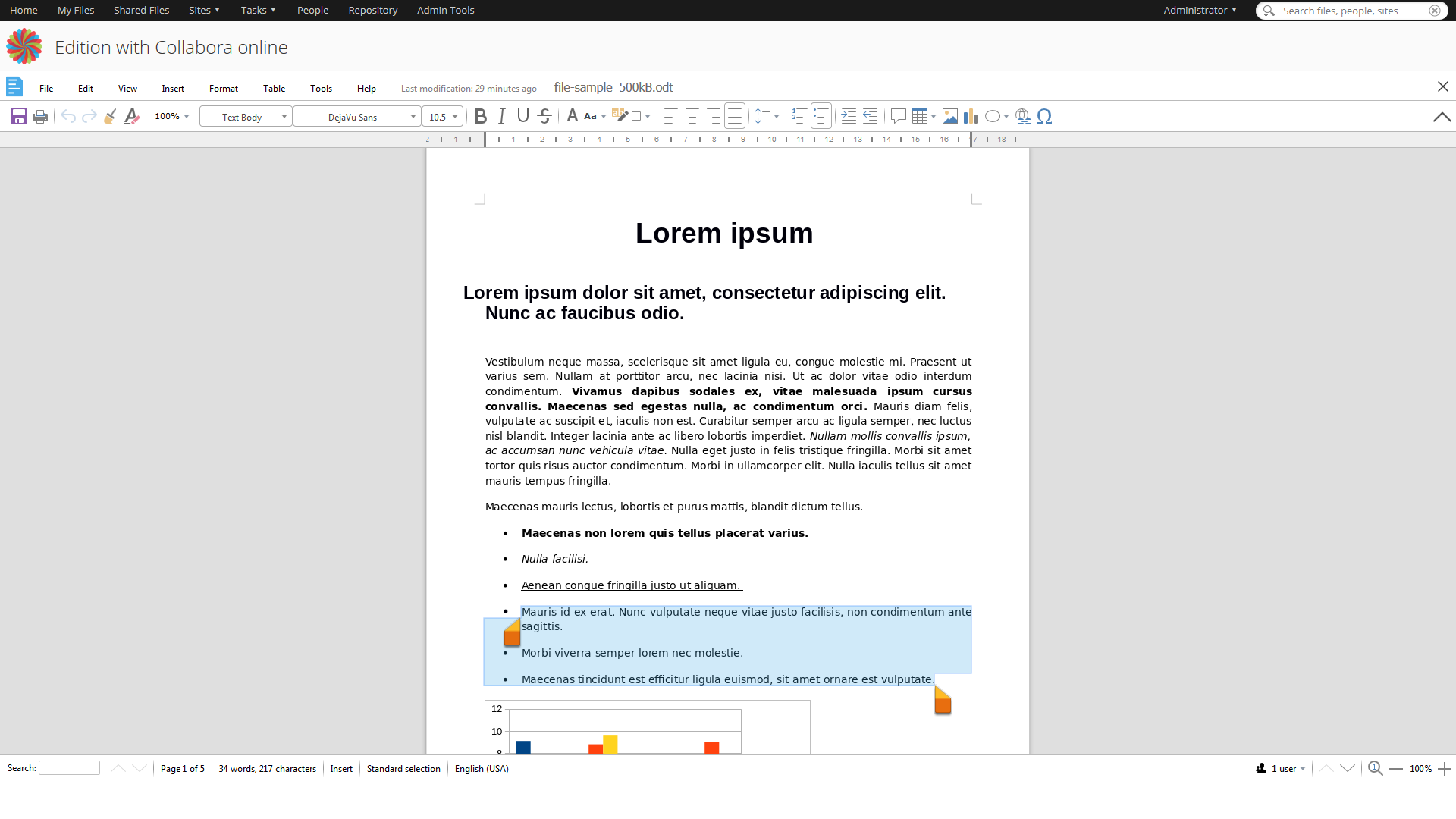Open the line spacing dropdown

[x=767, y=116]
